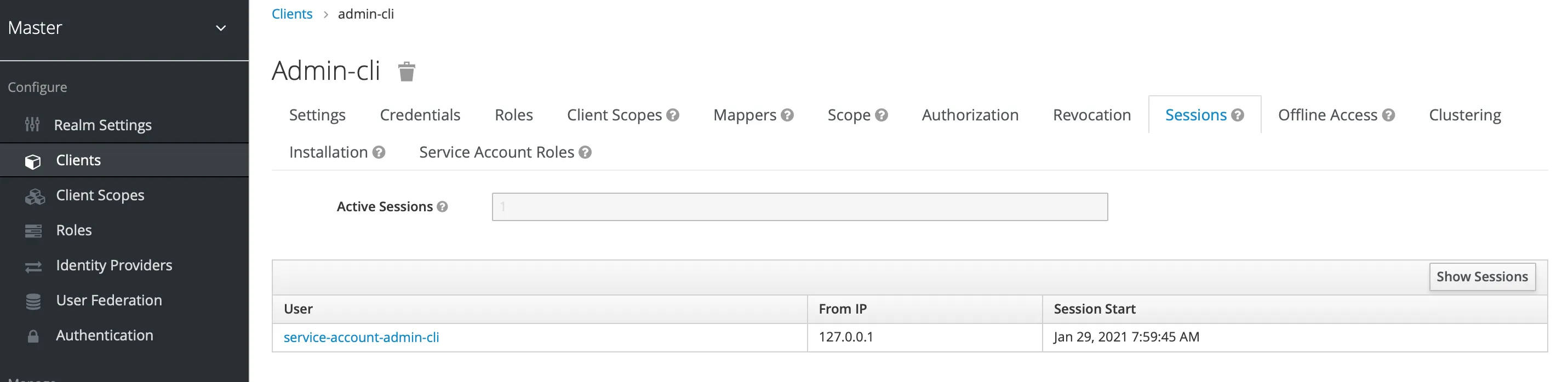Expand the Master realm dropdown chevron
The image size is (1568, 382).
click(221, 28)
